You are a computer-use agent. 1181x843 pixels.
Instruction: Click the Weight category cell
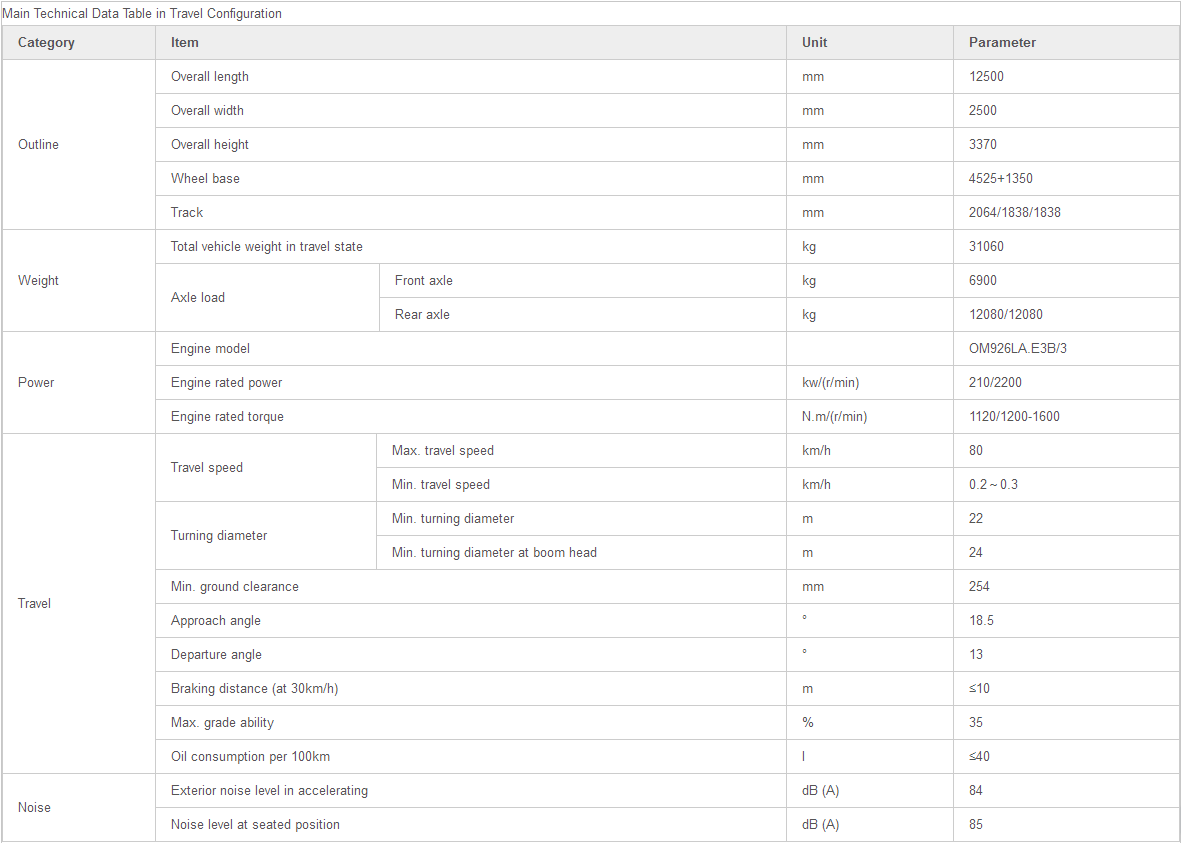click(78, 280)
